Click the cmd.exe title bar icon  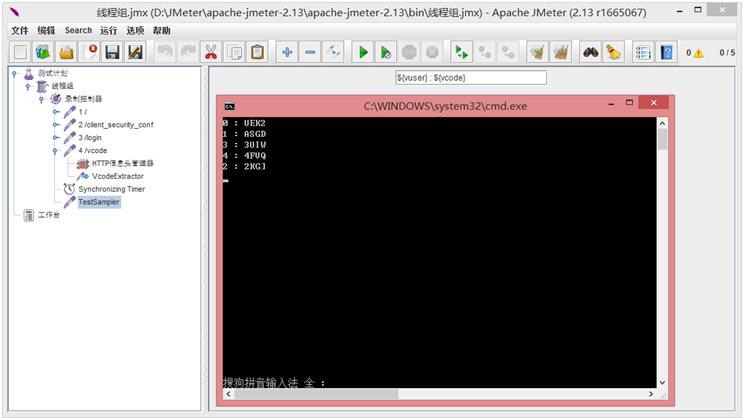[230, 106]
